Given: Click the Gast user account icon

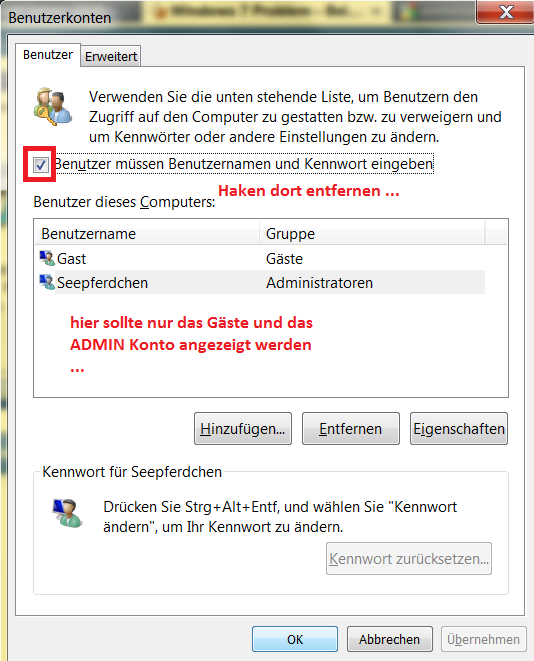Looking at the screenshot, I should tap(47, 258).
